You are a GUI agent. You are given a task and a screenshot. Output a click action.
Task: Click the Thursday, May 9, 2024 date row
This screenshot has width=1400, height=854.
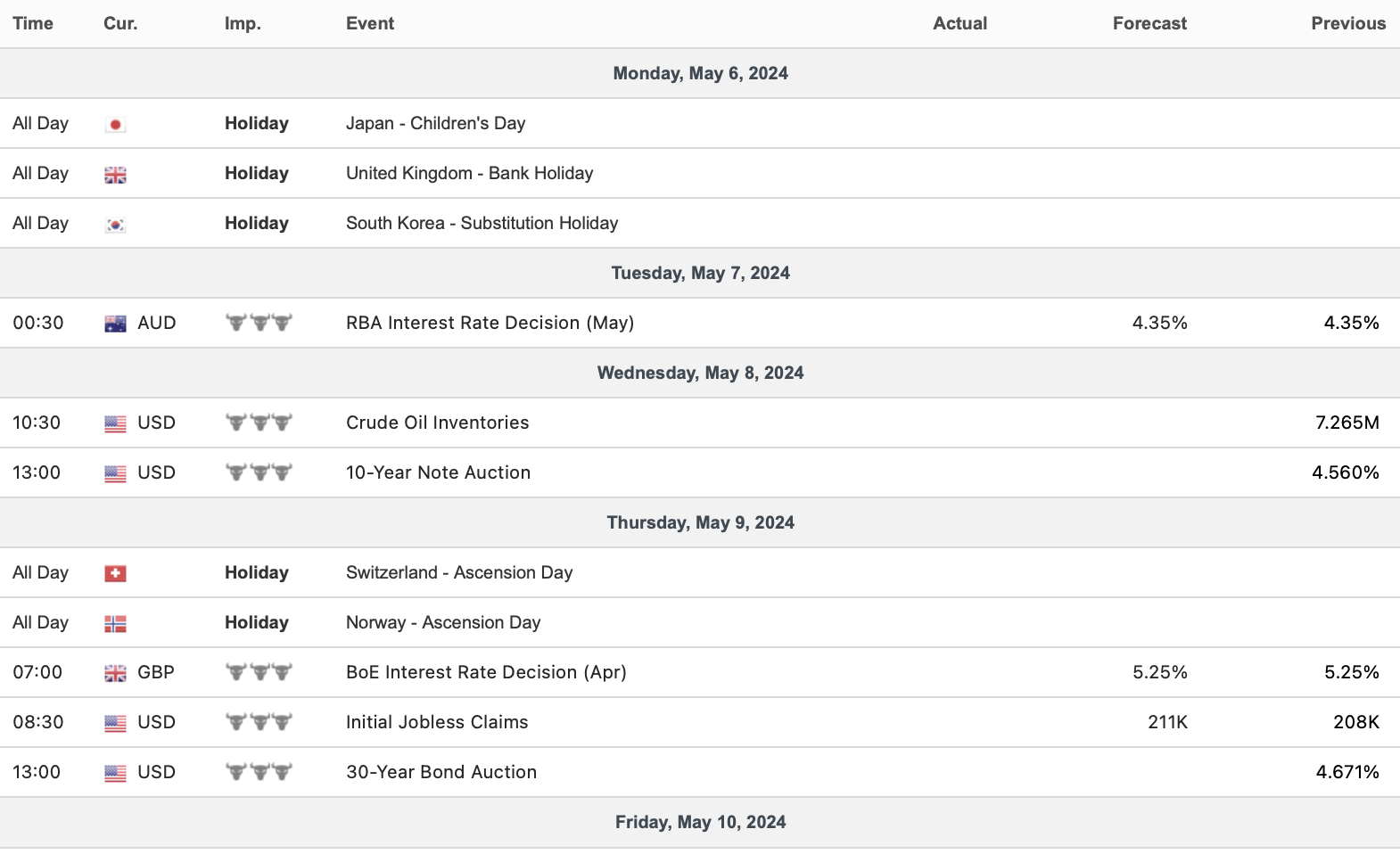[x=700, y=522]
